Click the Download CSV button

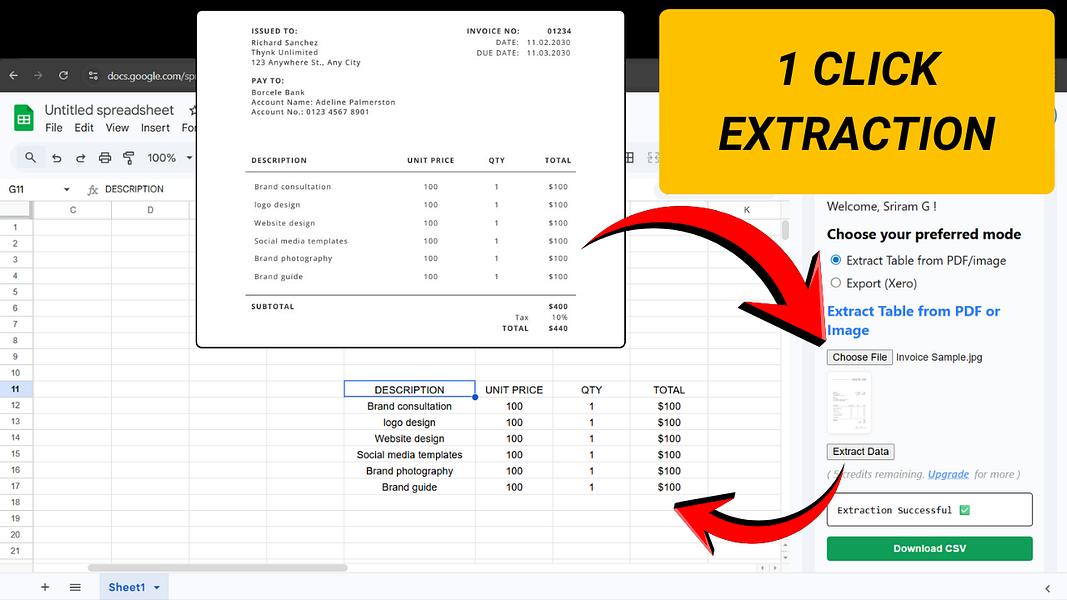930,548
